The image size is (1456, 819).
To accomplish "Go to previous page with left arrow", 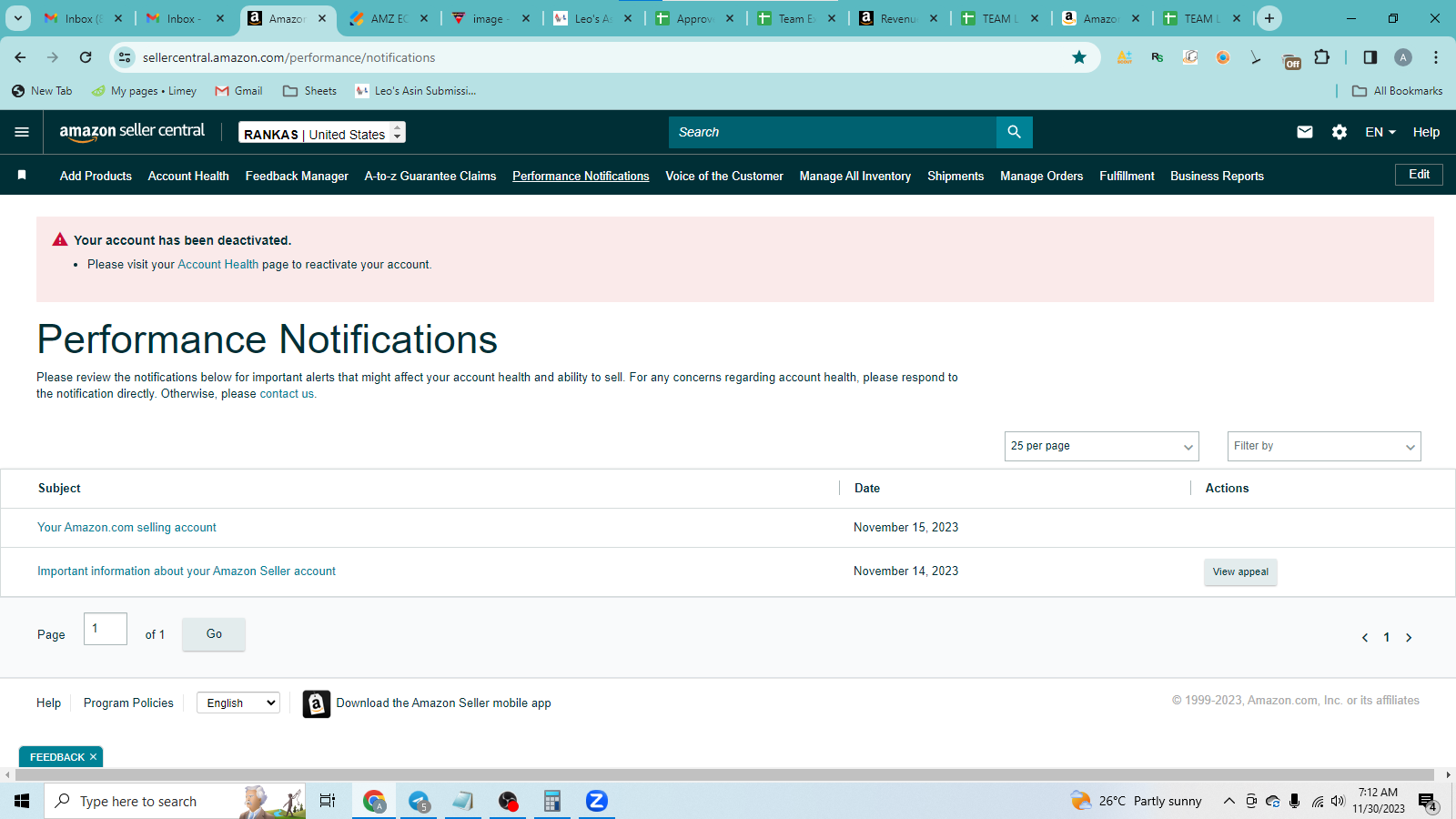I will pos(1365,638).
